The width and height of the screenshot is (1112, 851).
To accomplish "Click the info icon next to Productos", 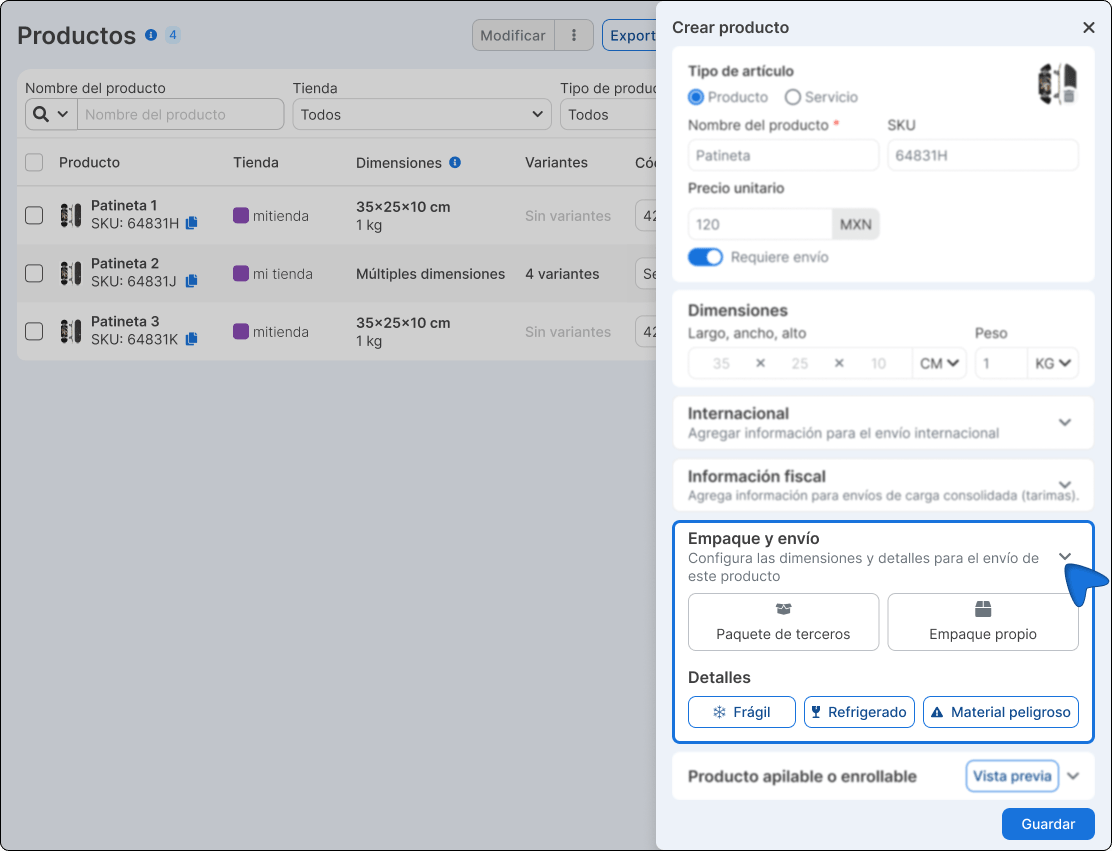I will [x=151, y=35].
